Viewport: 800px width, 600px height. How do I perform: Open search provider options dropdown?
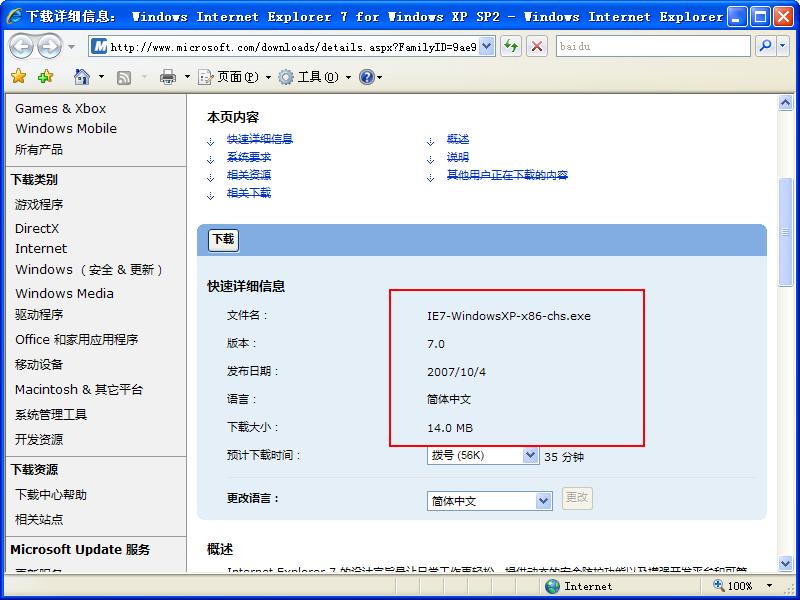click(783, 46)
